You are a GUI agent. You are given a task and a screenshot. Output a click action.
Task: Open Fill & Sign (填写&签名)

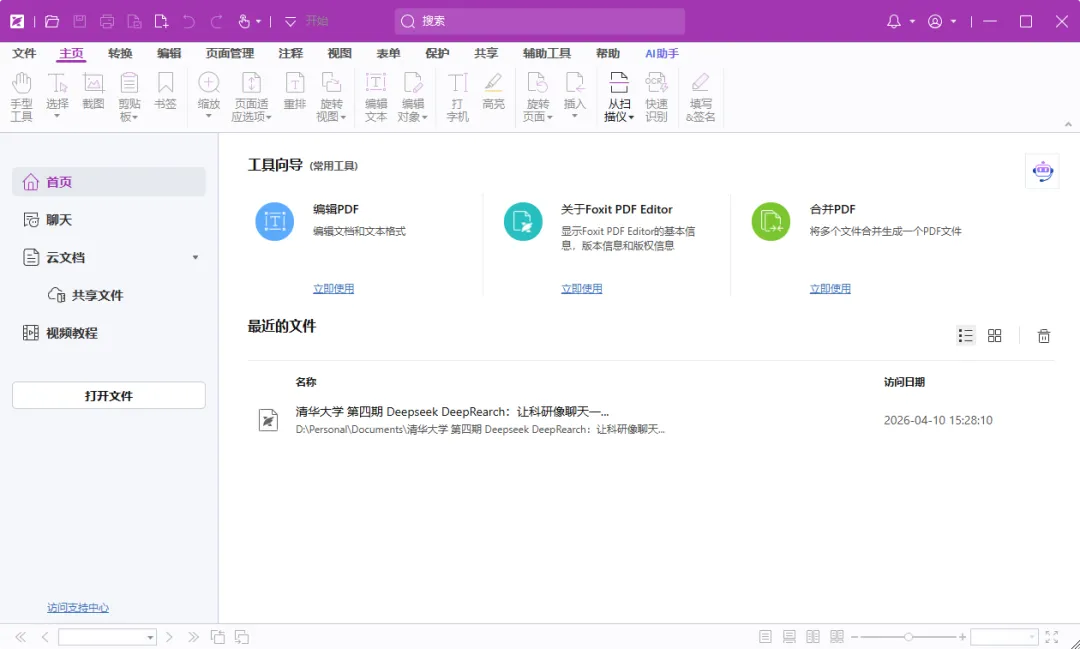coord(700,96)
